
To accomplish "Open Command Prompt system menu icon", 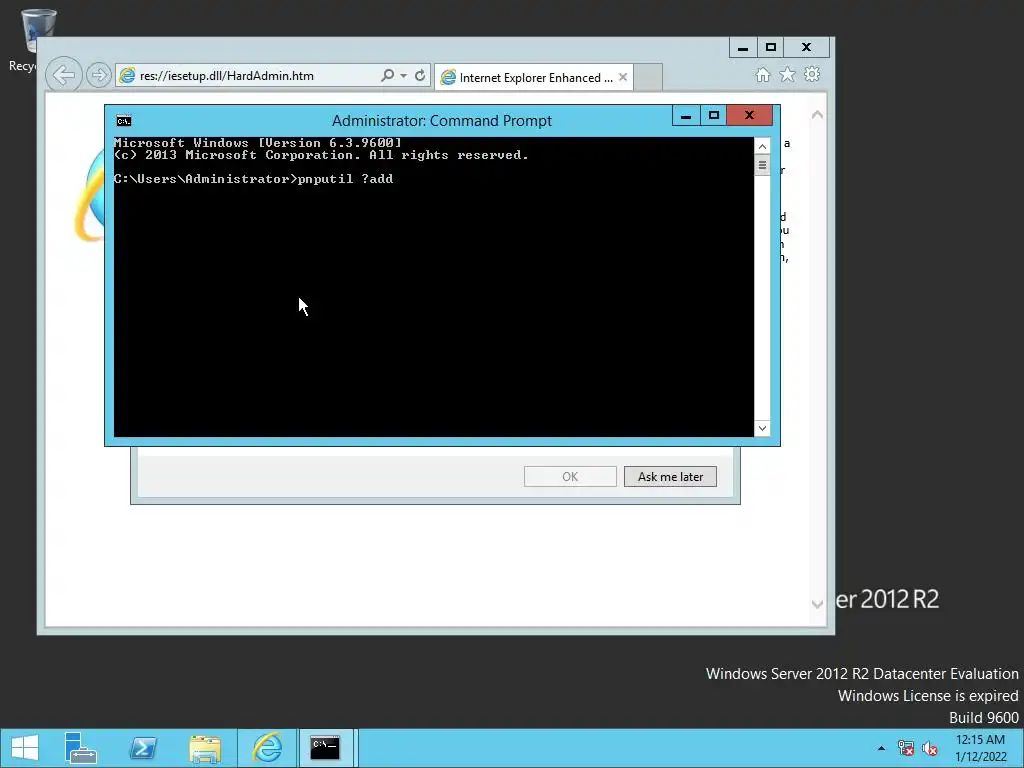I will [123, 121].
